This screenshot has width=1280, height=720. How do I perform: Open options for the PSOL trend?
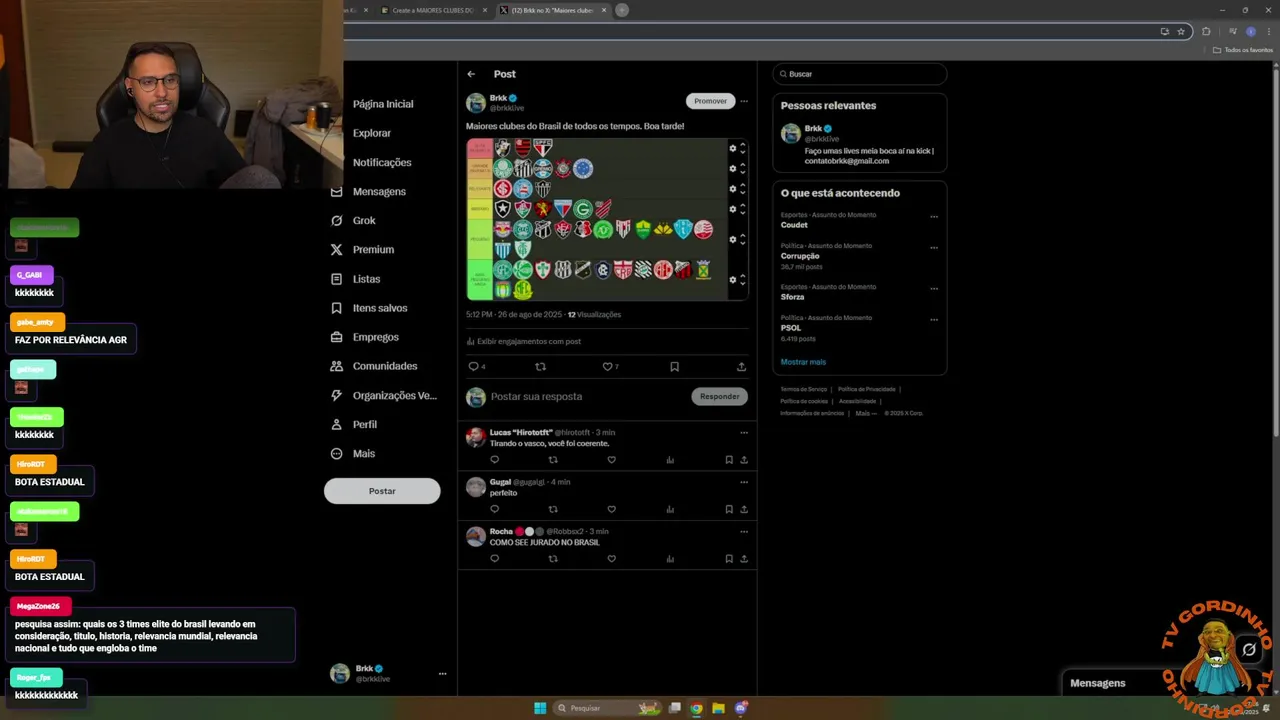[x=934, y=320]
